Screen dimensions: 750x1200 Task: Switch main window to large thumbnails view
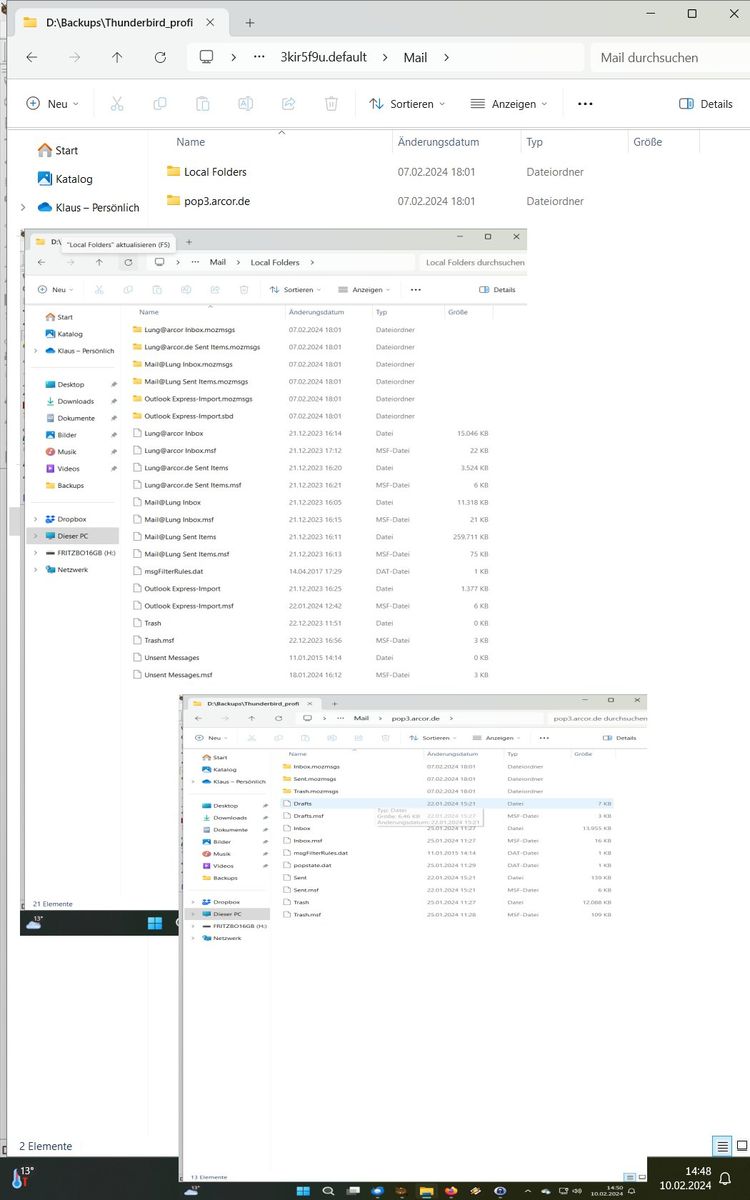pyautogui.click(x=741, y=1146)
